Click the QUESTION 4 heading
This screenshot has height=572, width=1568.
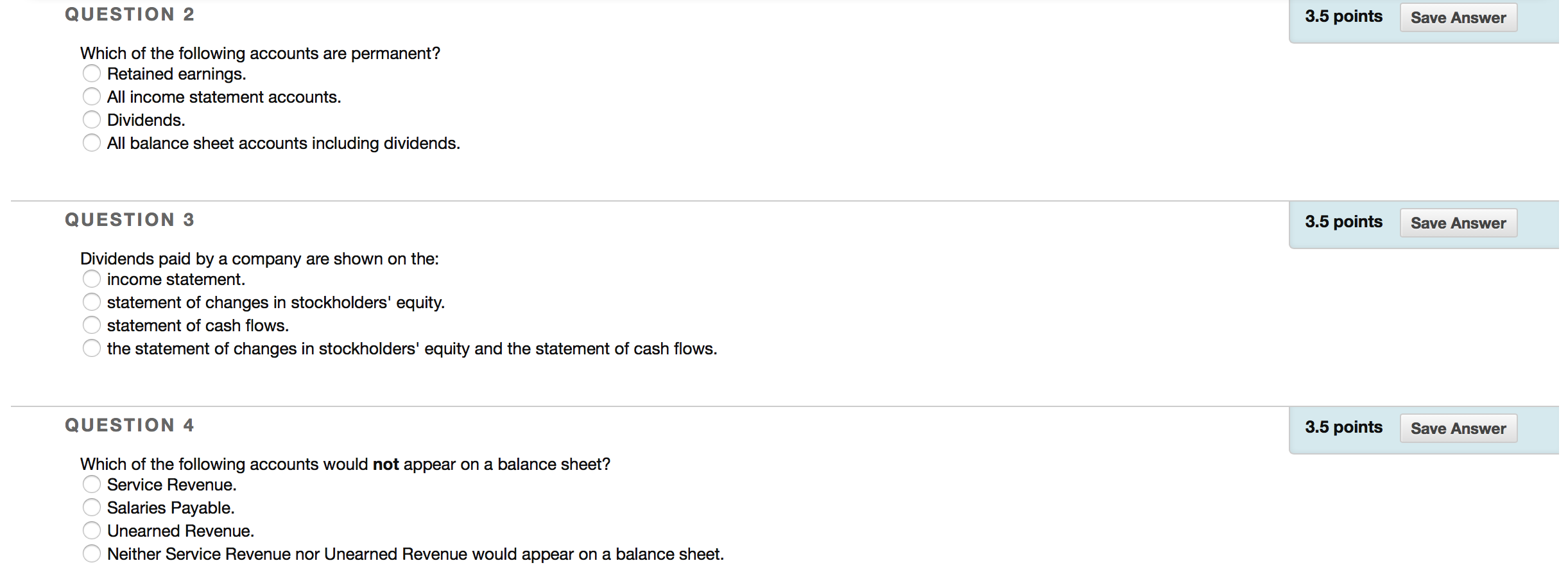(x=129, y=424)
